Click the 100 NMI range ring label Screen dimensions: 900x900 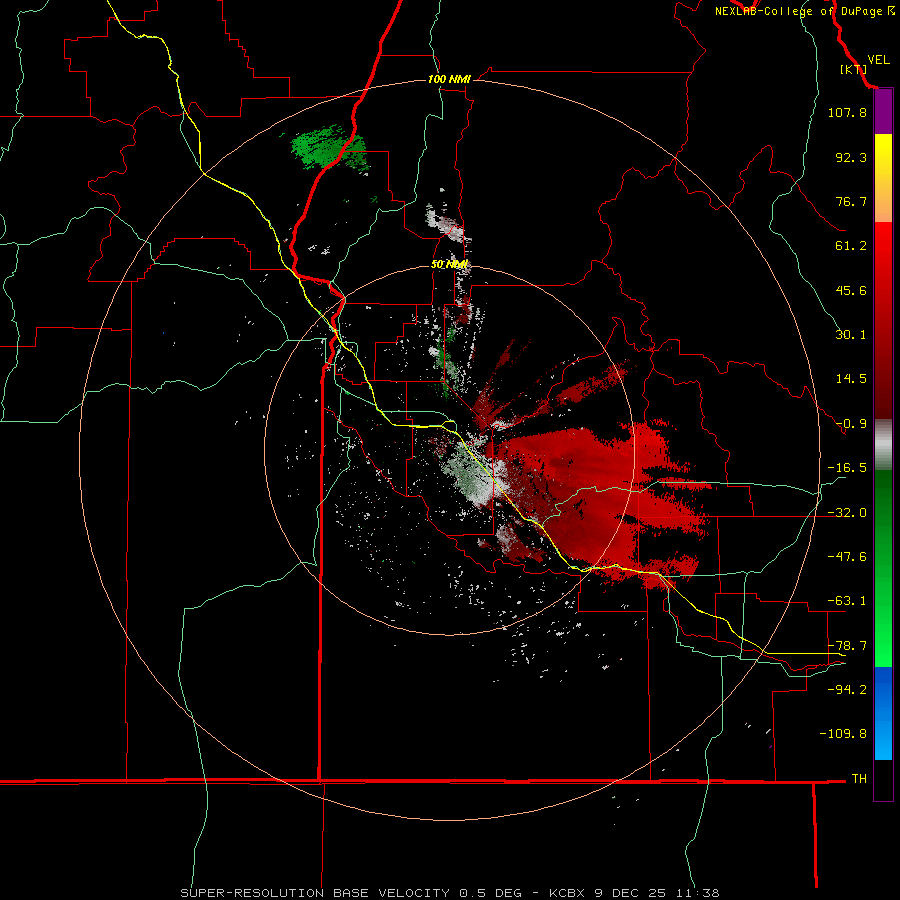[449, 79]
